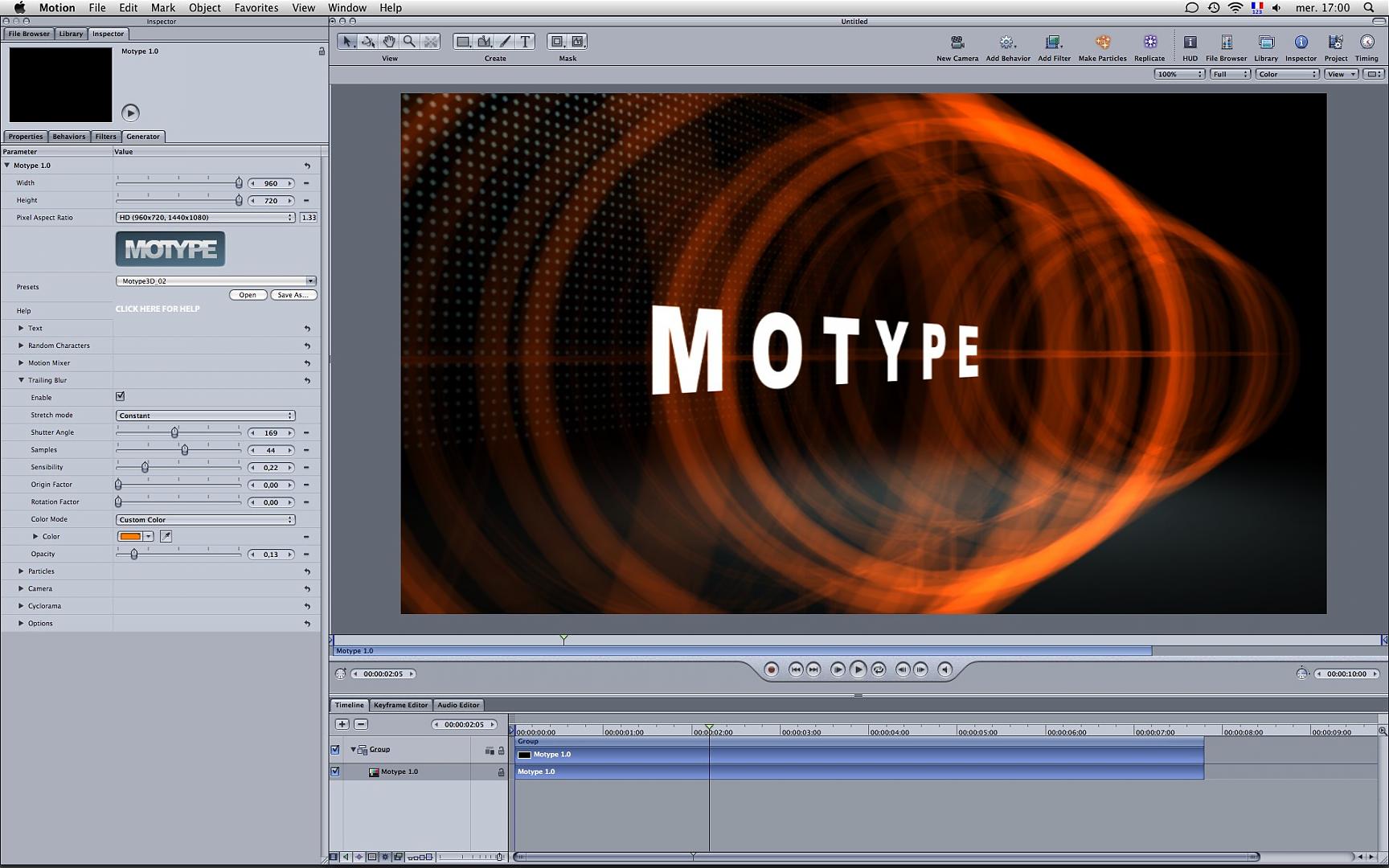Expand the Particles group
This screenshot has height=868, width=1389.
tap(21, 571)
